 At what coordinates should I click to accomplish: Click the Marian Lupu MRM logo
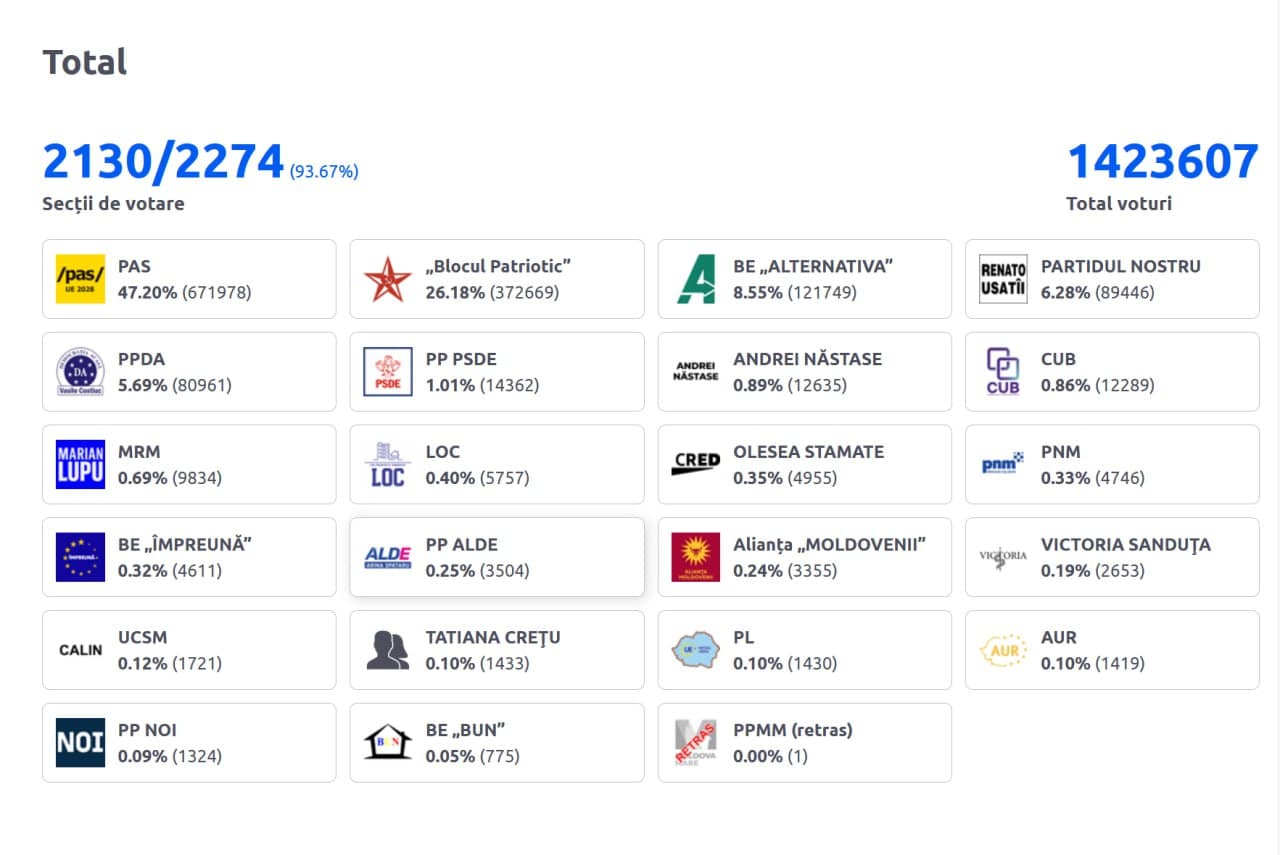click(x=79, y=464)
